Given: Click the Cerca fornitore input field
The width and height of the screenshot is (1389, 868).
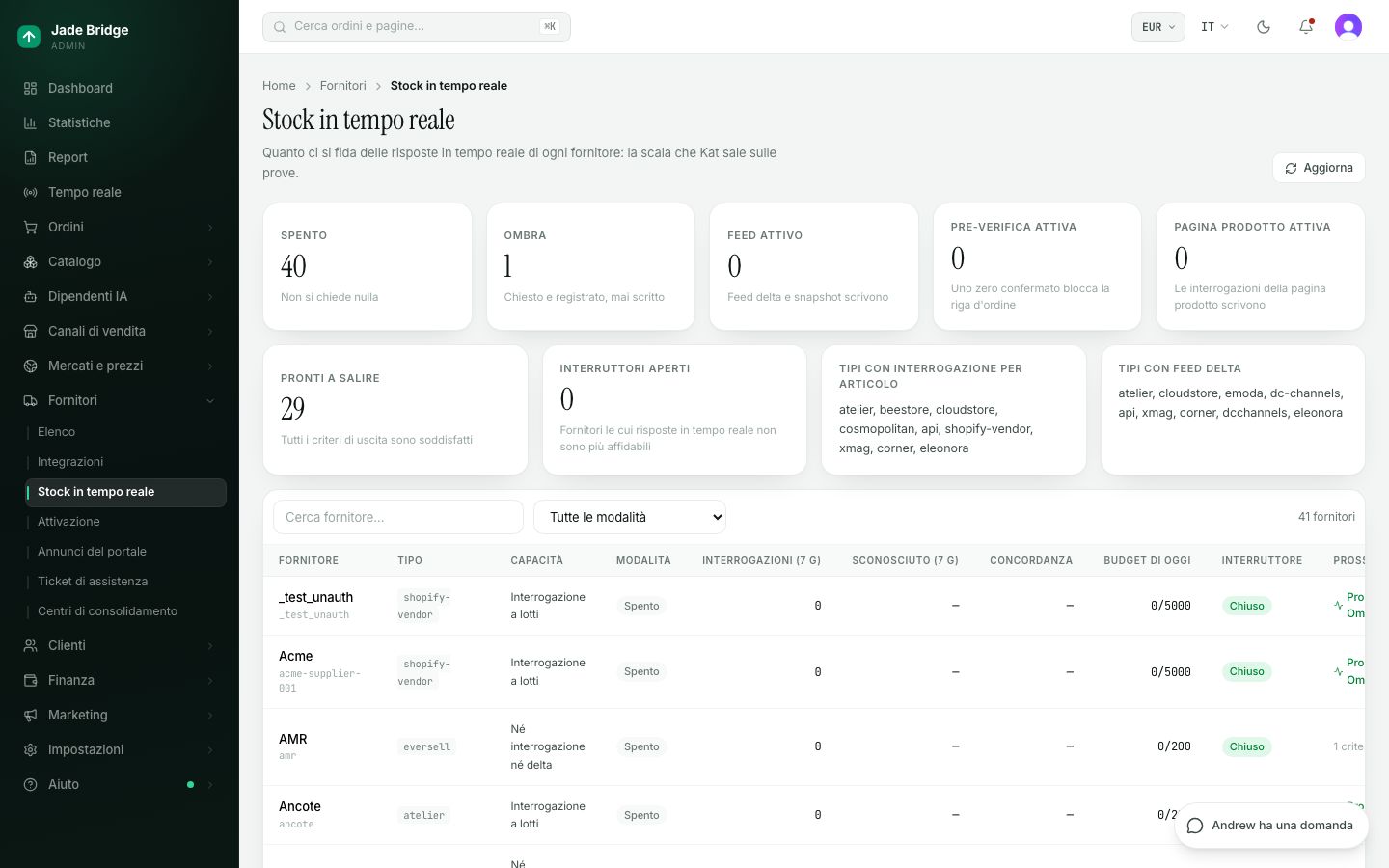Looking at the screenshot, I should pos(398,517).
